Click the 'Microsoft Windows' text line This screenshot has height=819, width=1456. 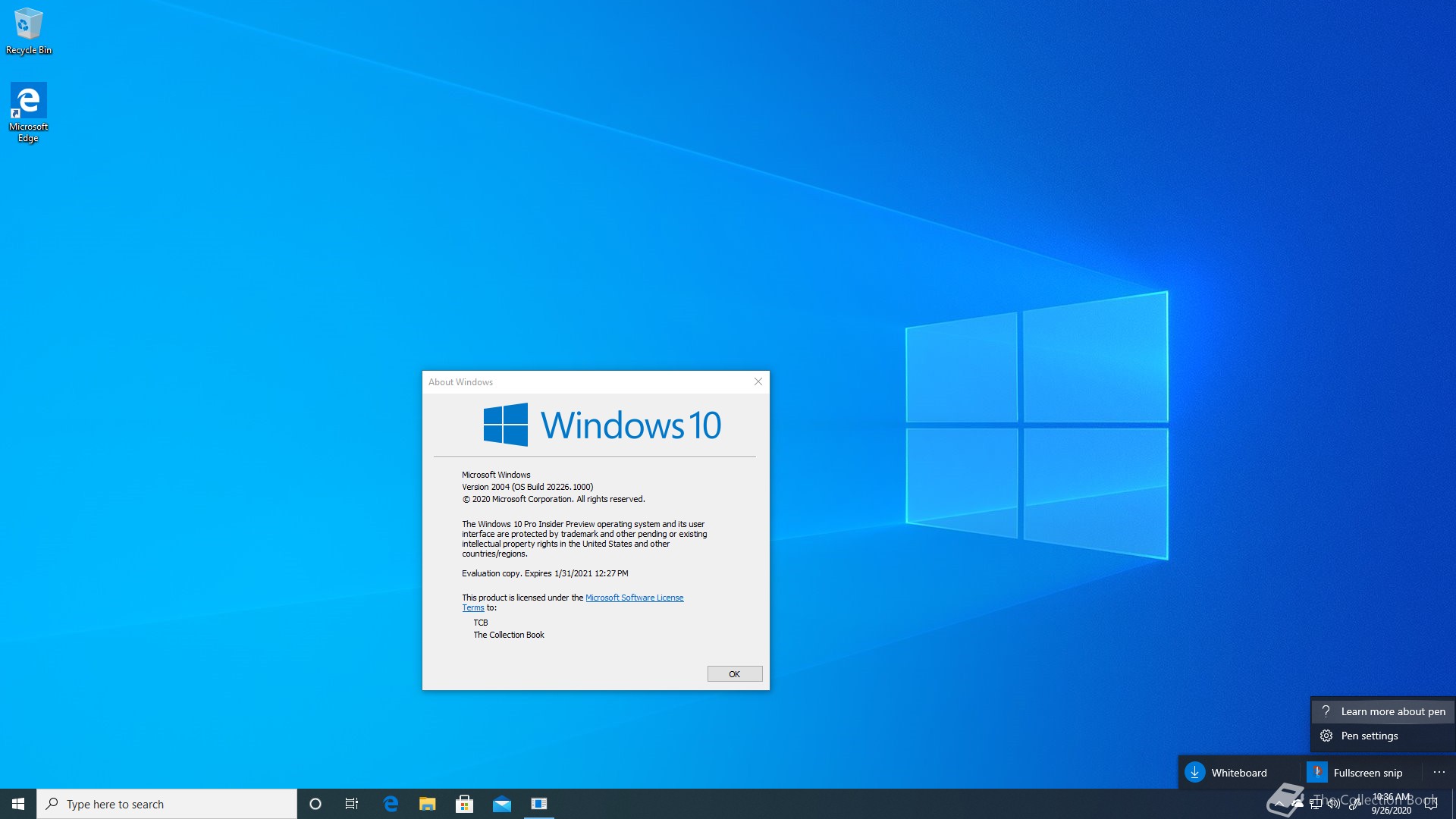496,475
